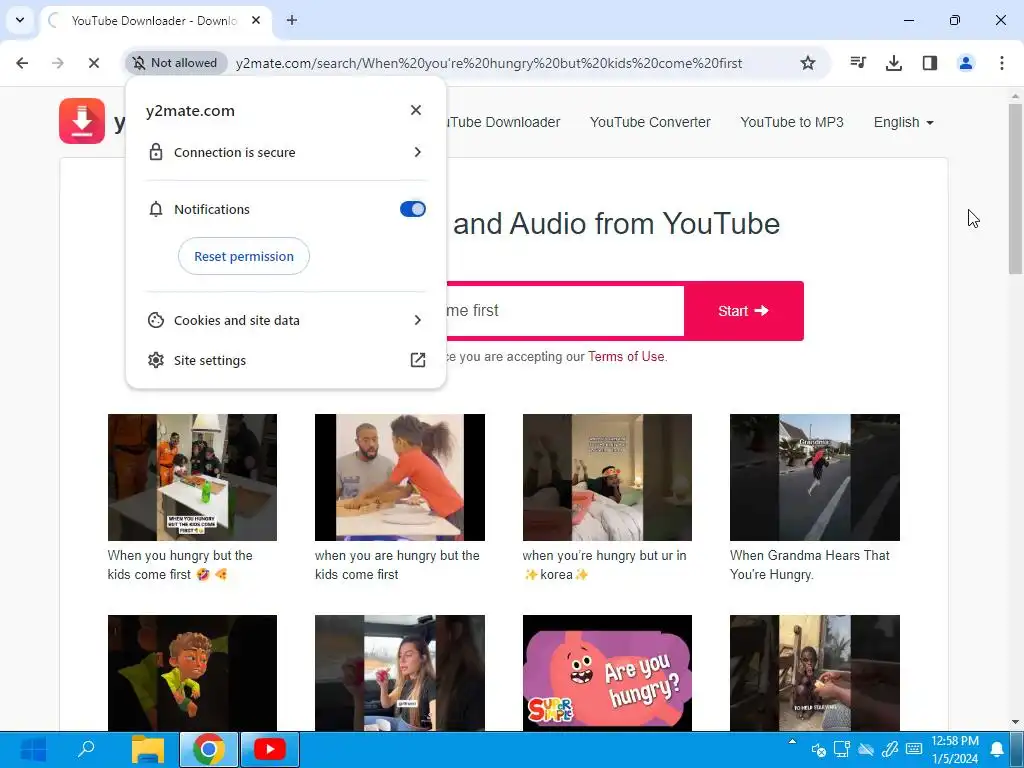Close the YouTube Downloader tab
The width and height of the screenshot is (1024, 768).
click(x=256, y=20)
